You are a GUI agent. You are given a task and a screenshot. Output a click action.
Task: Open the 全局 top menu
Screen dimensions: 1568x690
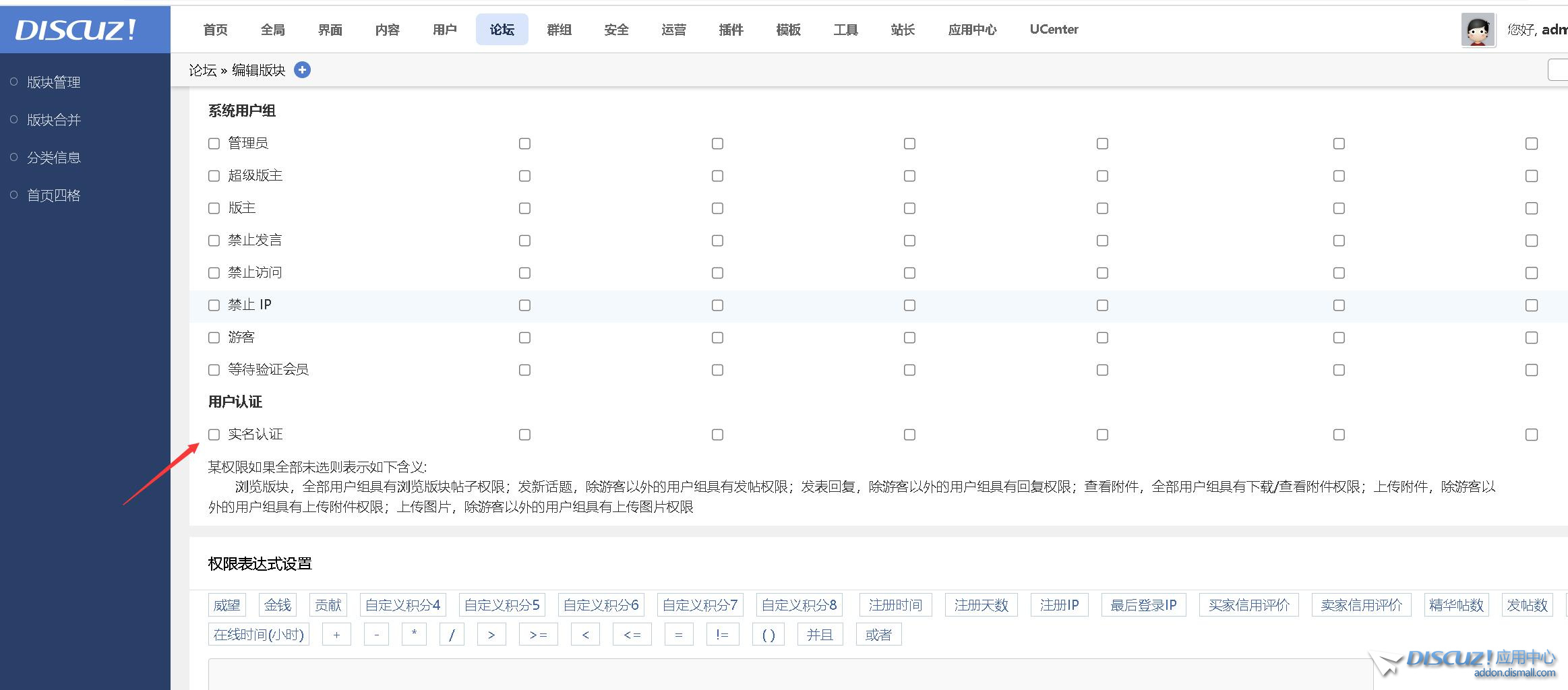[x=273, y=30]
